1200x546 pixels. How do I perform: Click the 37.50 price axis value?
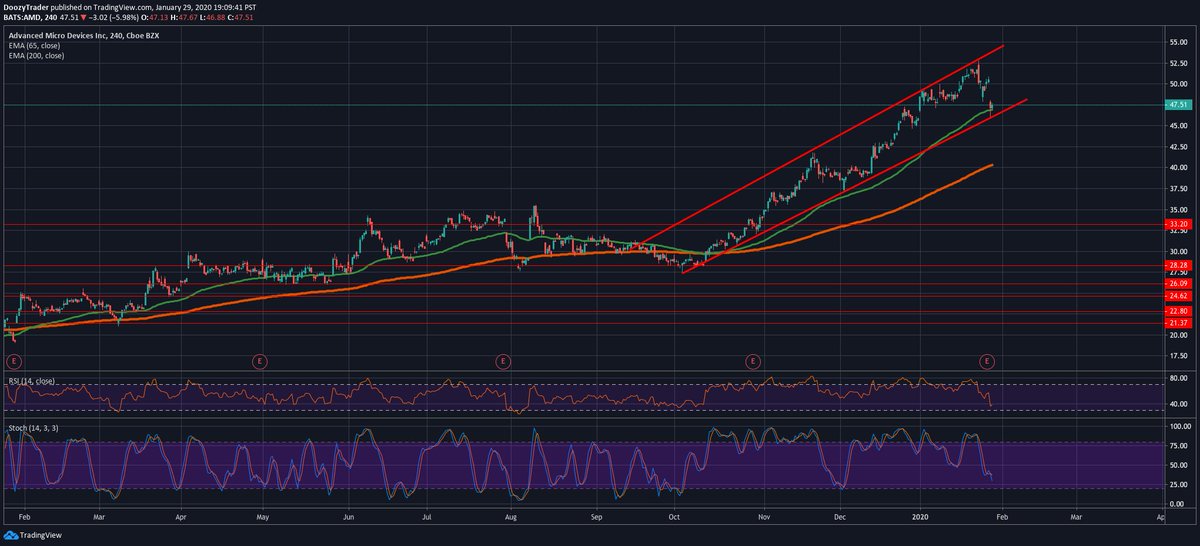click(x=1177, y=189)
